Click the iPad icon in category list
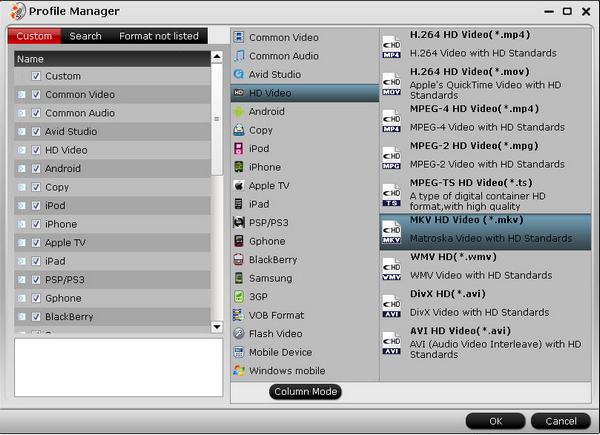600x435 pixels. [238, 204]
